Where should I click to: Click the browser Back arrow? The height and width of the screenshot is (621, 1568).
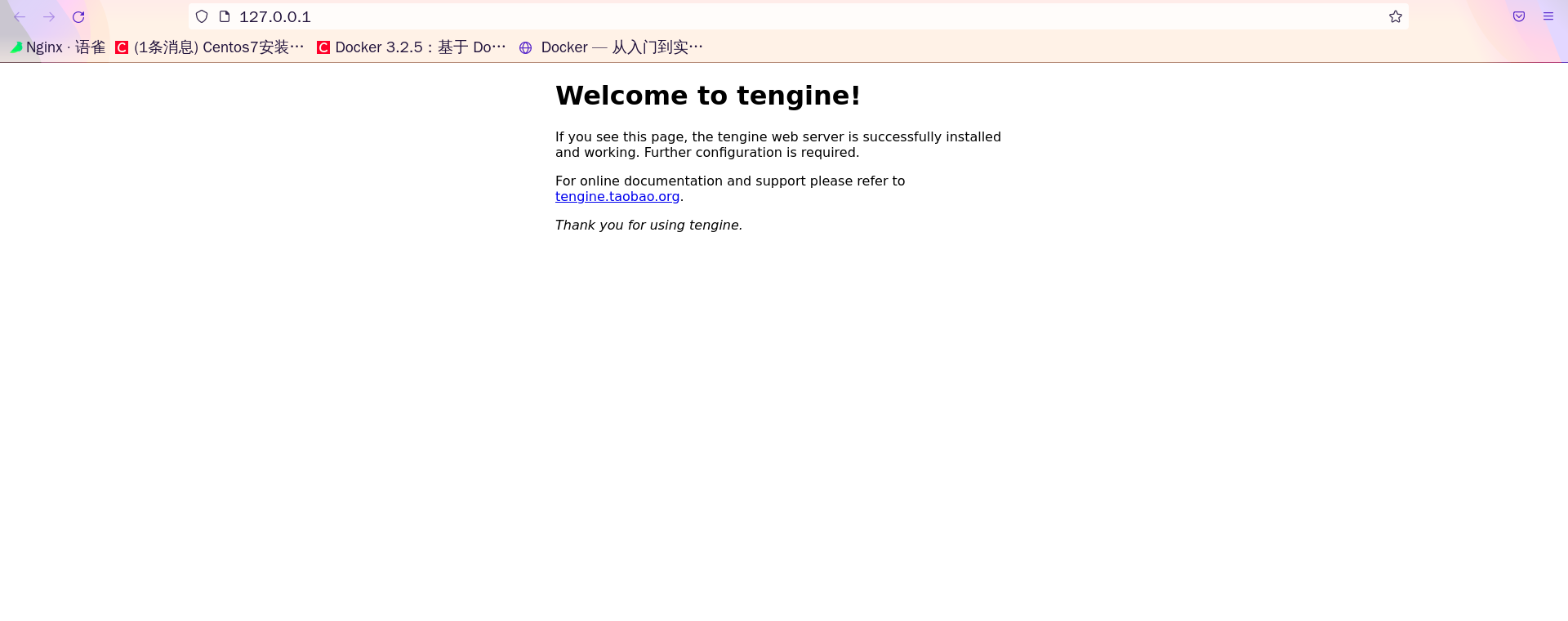pos(20,16)
